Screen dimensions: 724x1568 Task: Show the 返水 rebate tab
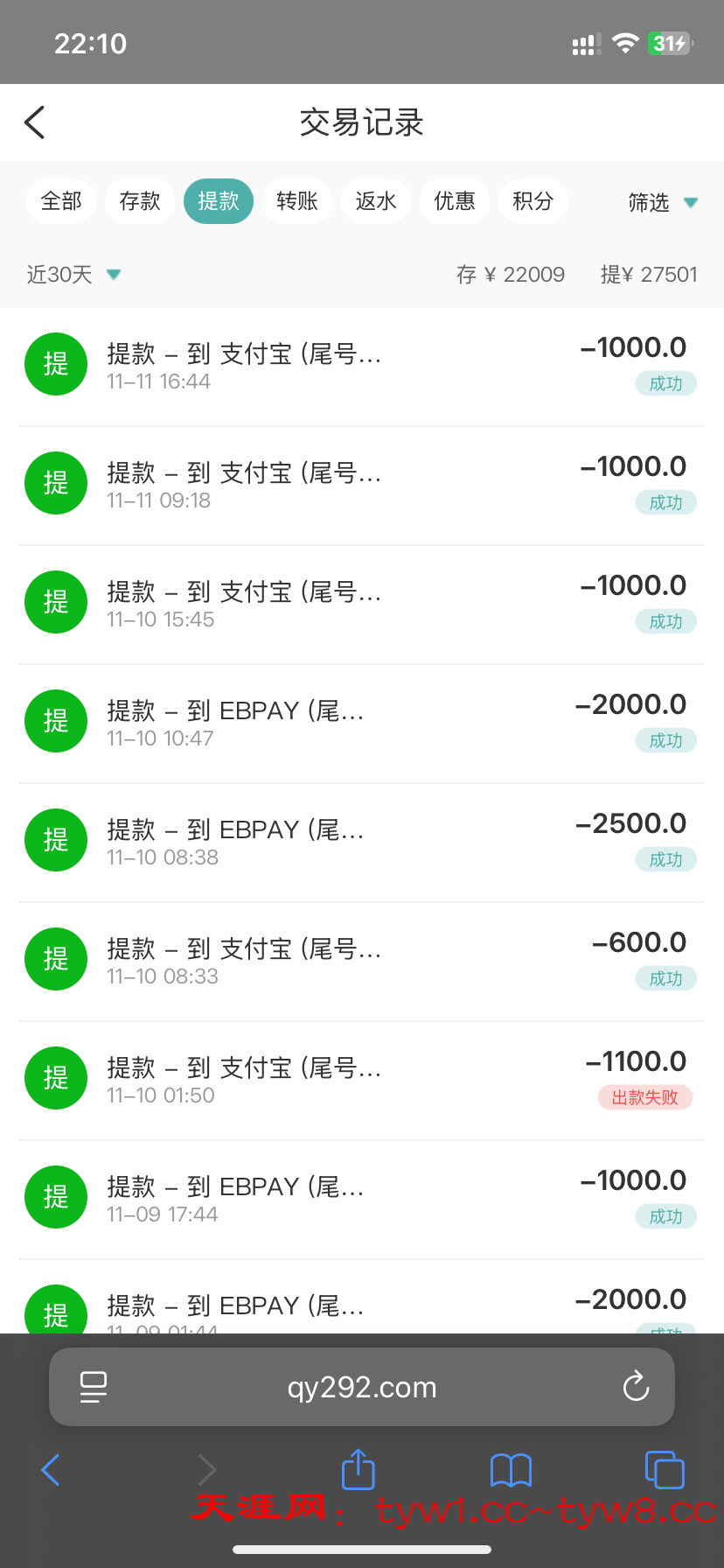point(376,201)
